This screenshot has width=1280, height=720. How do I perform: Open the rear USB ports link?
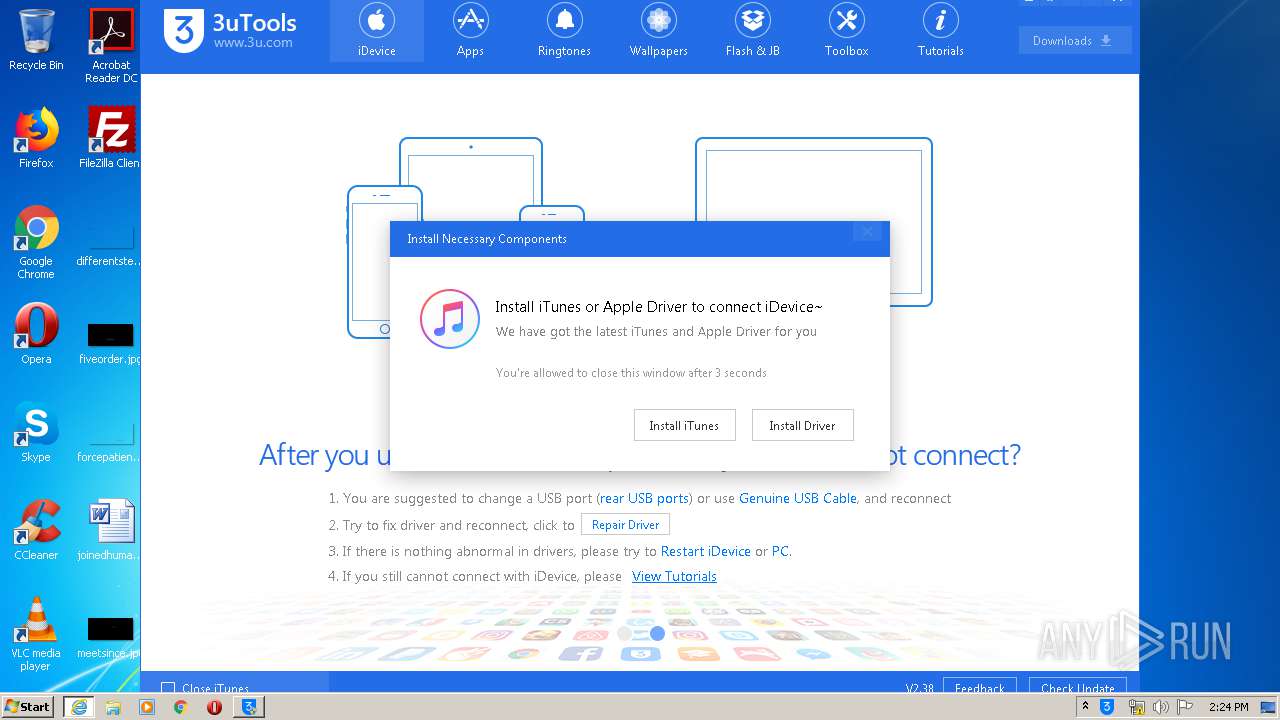point(644,498)
